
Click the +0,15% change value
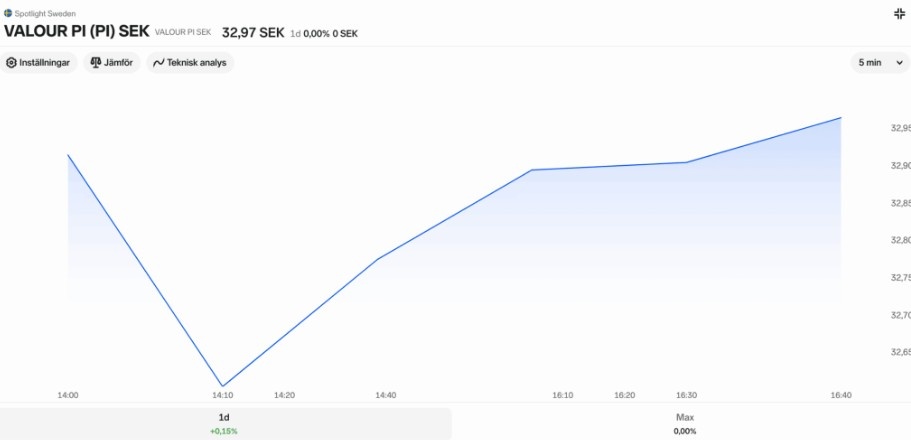[224, 431]
